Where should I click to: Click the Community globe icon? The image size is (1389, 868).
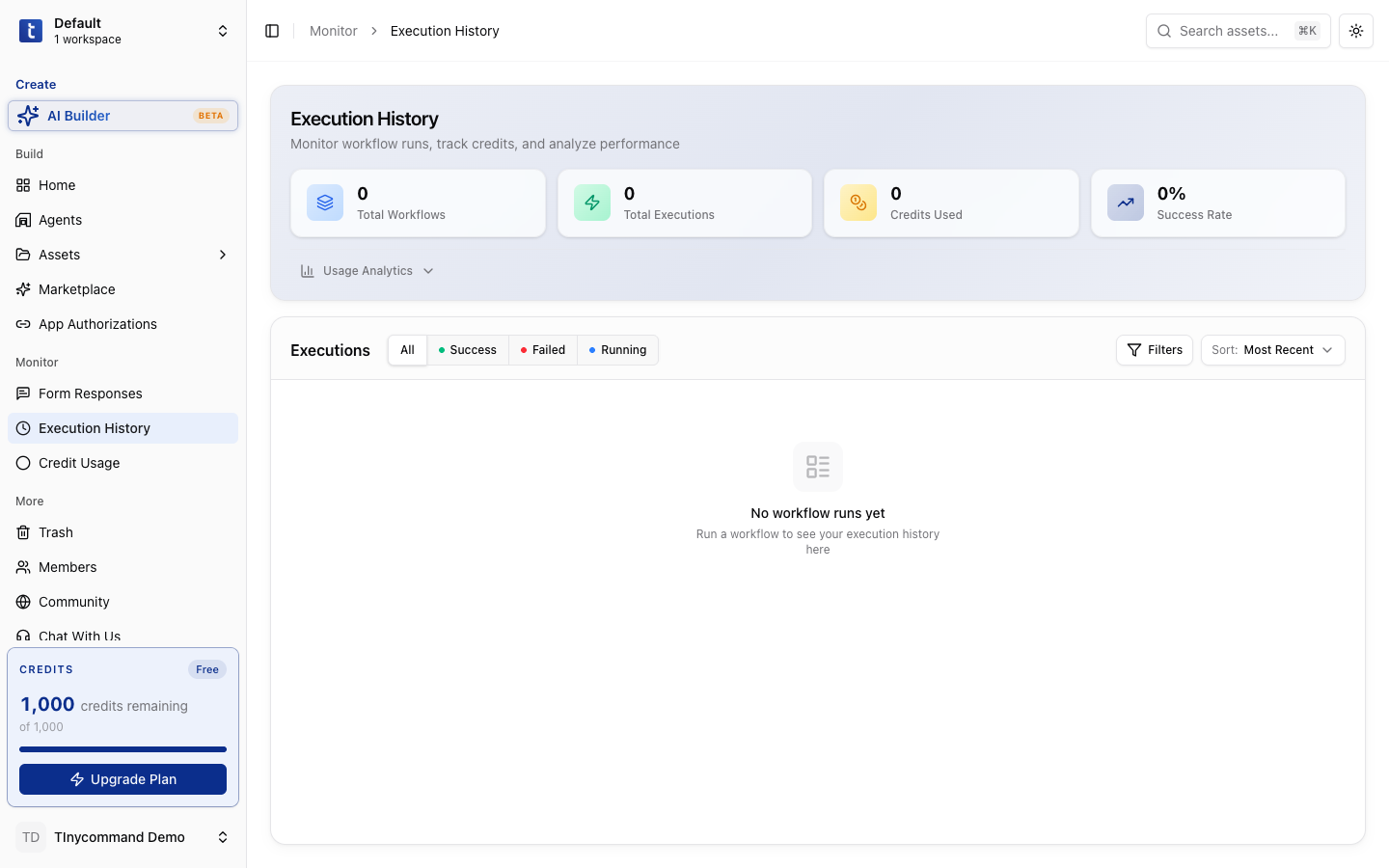(x=23, y=602)
